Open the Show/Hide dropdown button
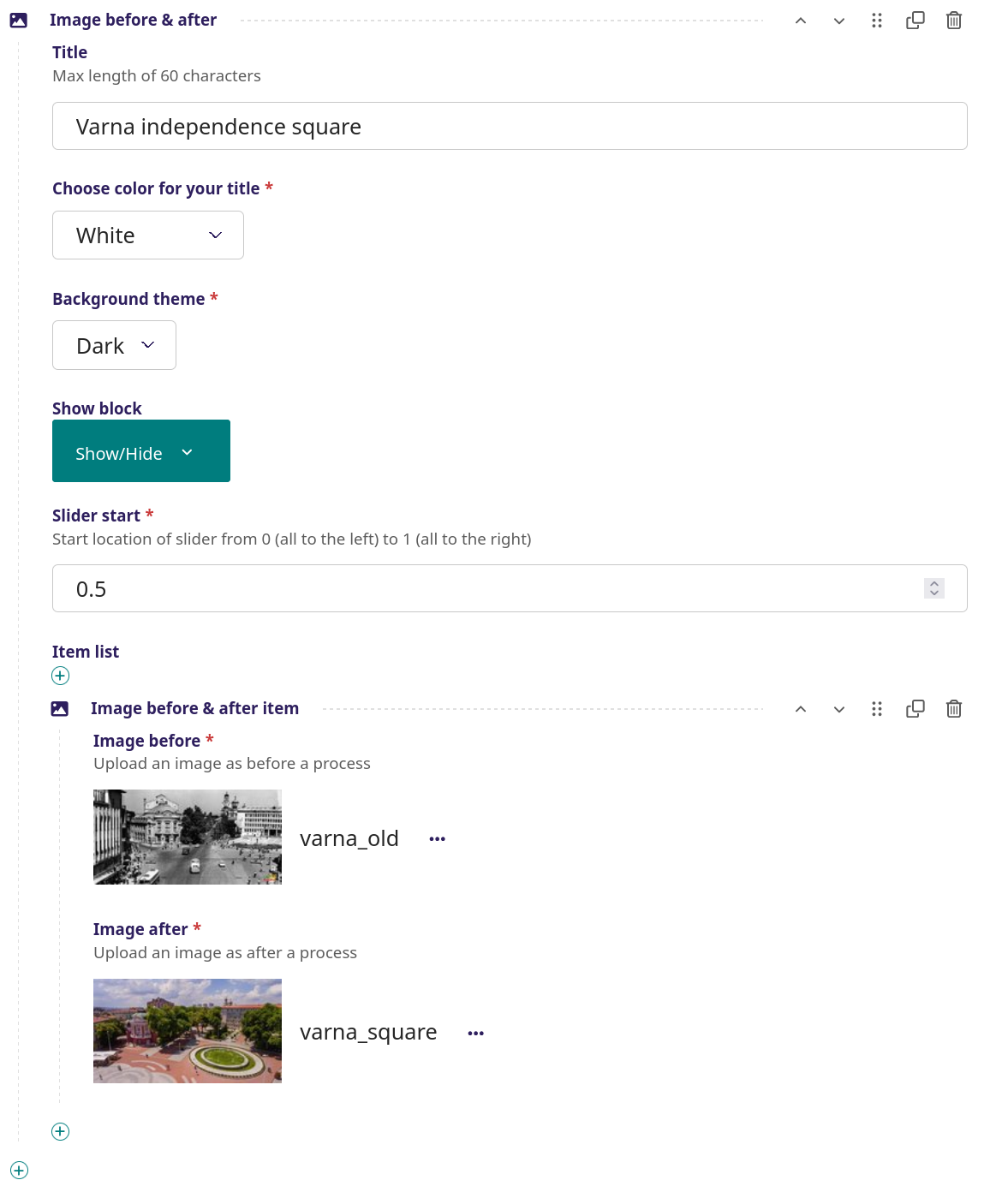Image resolution: width=1008 pixels, height=1198 pixels. pos(141,451)
